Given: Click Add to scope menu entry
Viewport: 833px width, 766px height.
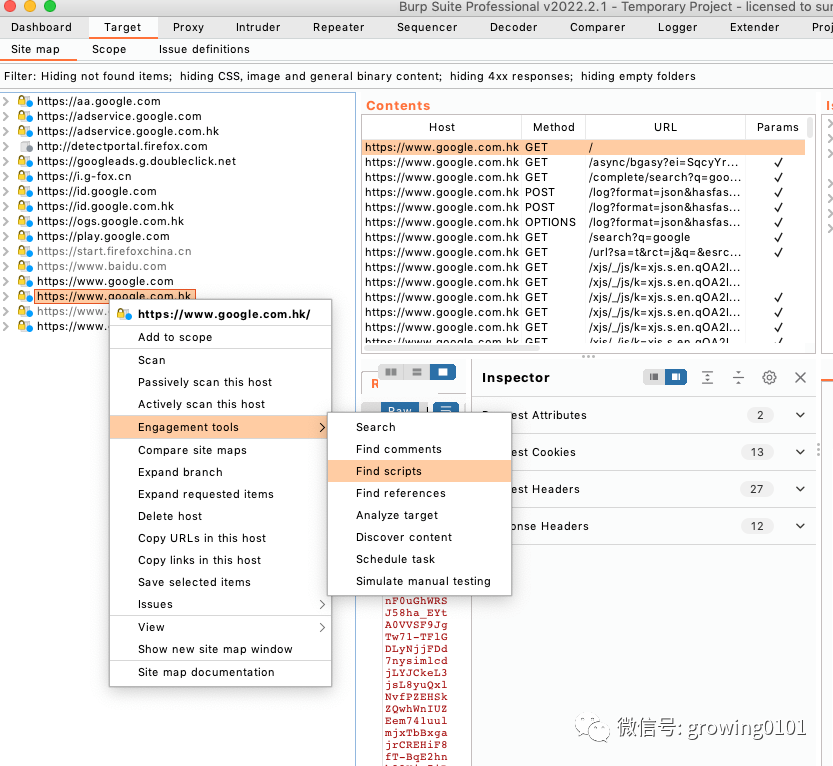Looking at the screenshot, I should click(220, 337).
